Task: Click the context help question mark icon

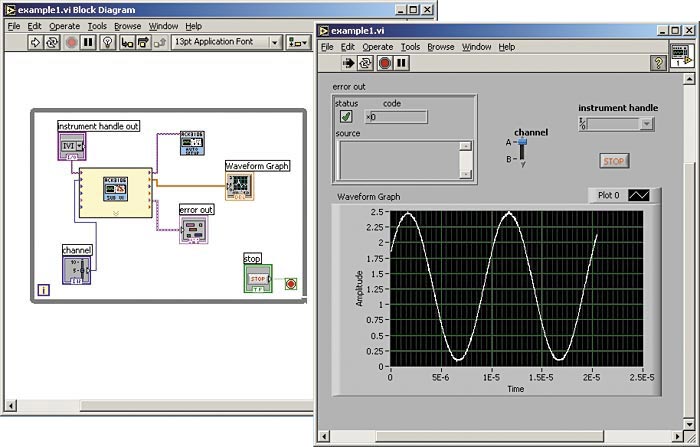Action: click(x=659, y=63)
